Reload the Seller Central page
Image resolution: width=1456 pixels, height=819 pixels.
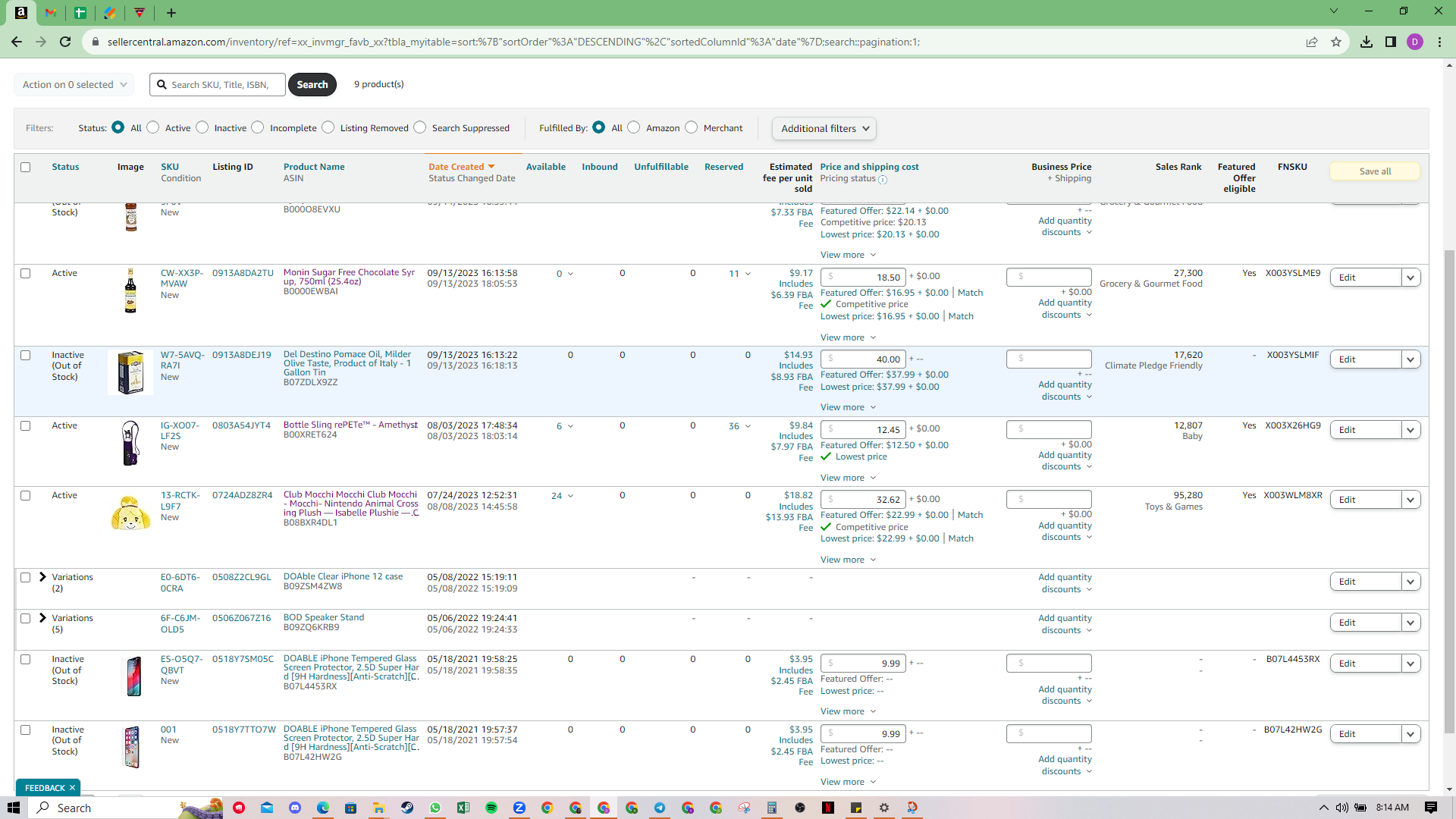click(65, 42)
